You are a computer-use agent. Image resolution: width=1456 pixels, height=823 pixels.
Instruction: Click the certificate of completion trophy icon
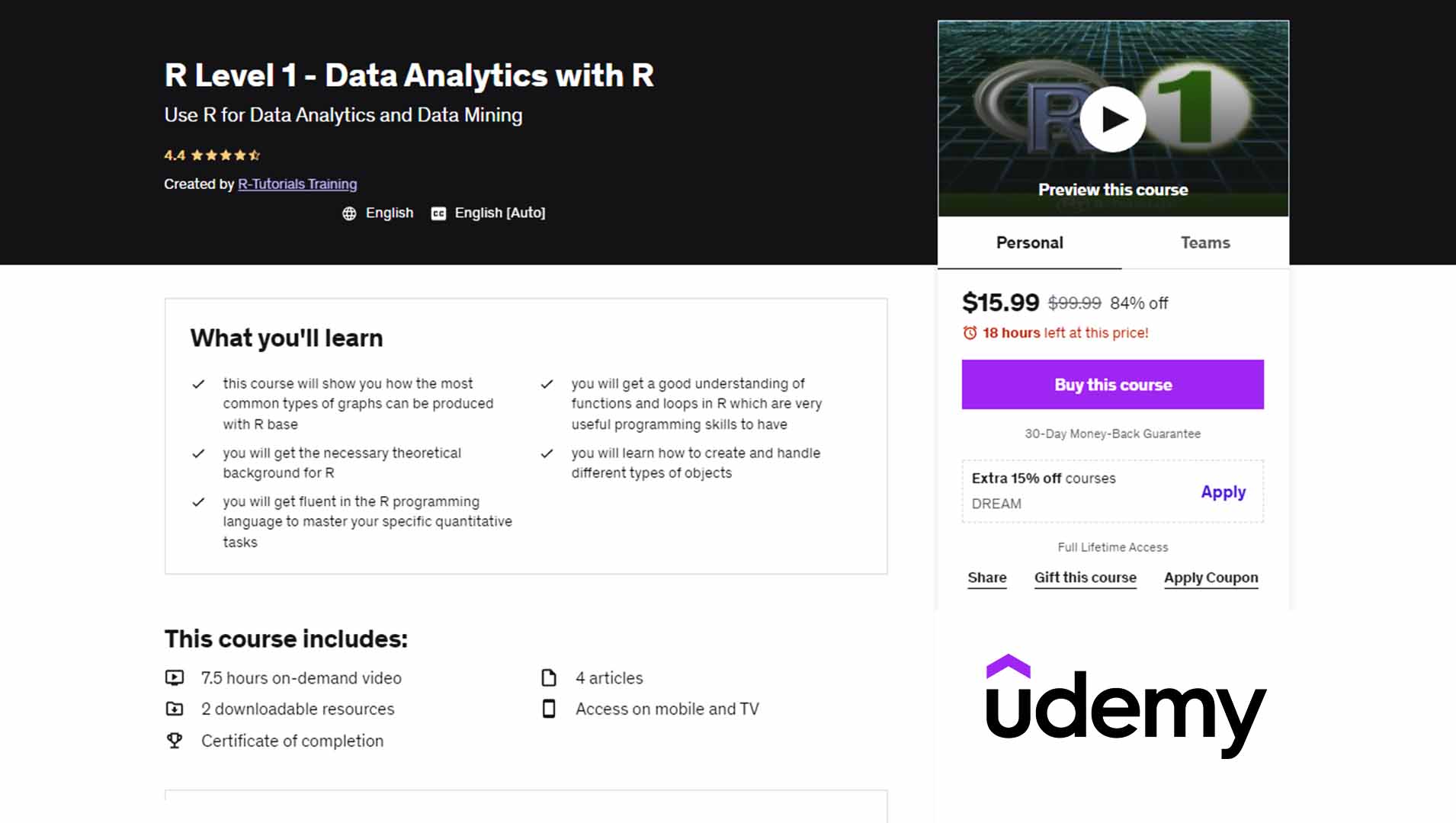point(176,740)
